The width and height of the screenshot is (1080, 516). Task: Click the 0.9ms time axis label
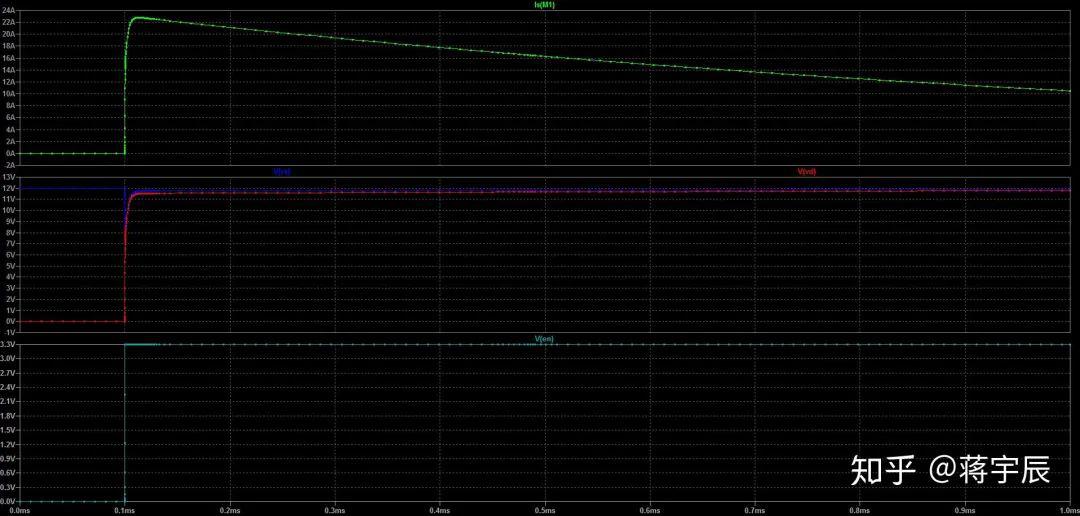pyautogui.click(x=965, y=511)
